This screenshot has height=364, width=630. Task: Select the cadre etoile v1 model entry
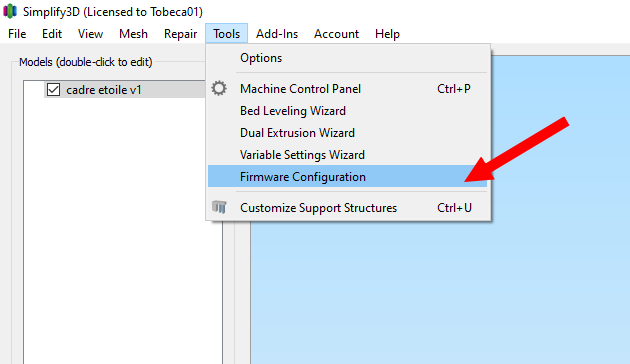pos(104,90)
